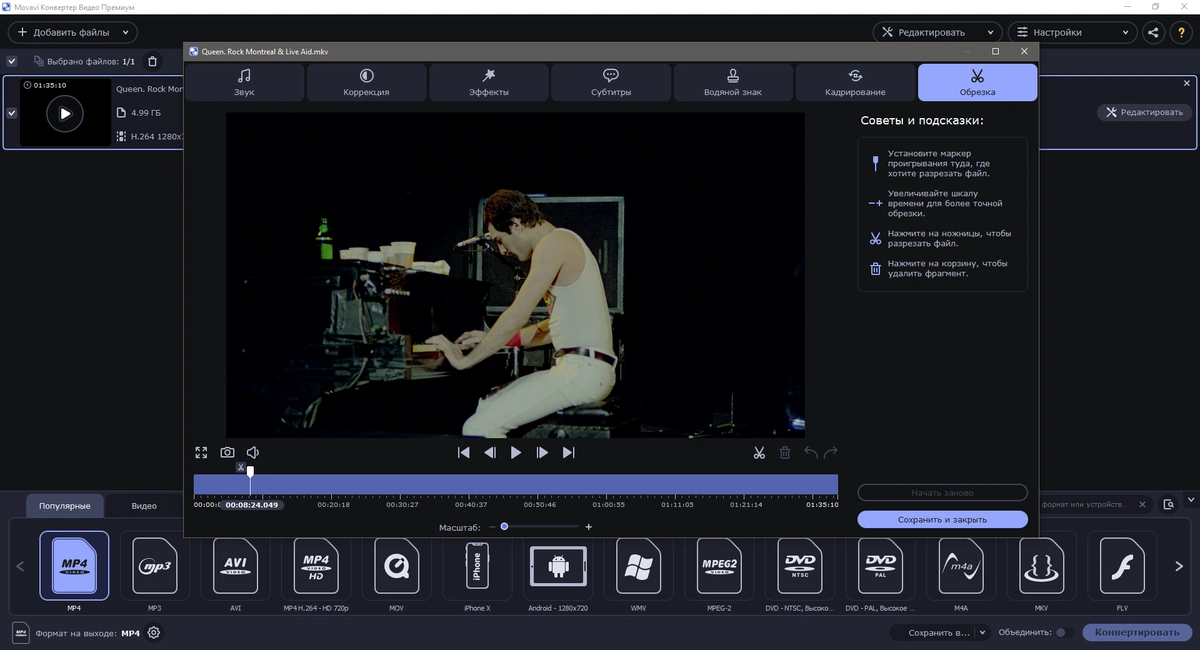Click the blue timeline bar
The height and width of the screenshot is (650, 1200).
[x=516, y=485]
